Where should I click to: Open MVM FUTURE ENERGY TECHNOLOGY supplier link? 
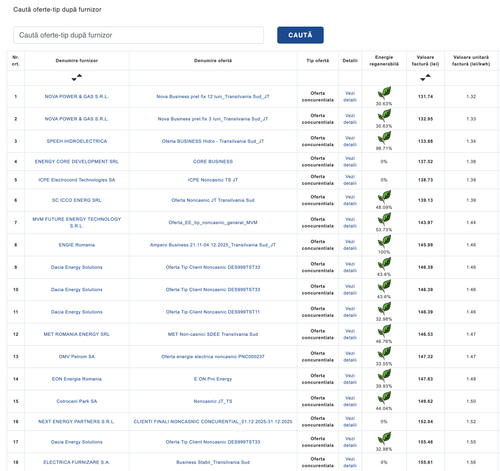click(x=77, y=222)
